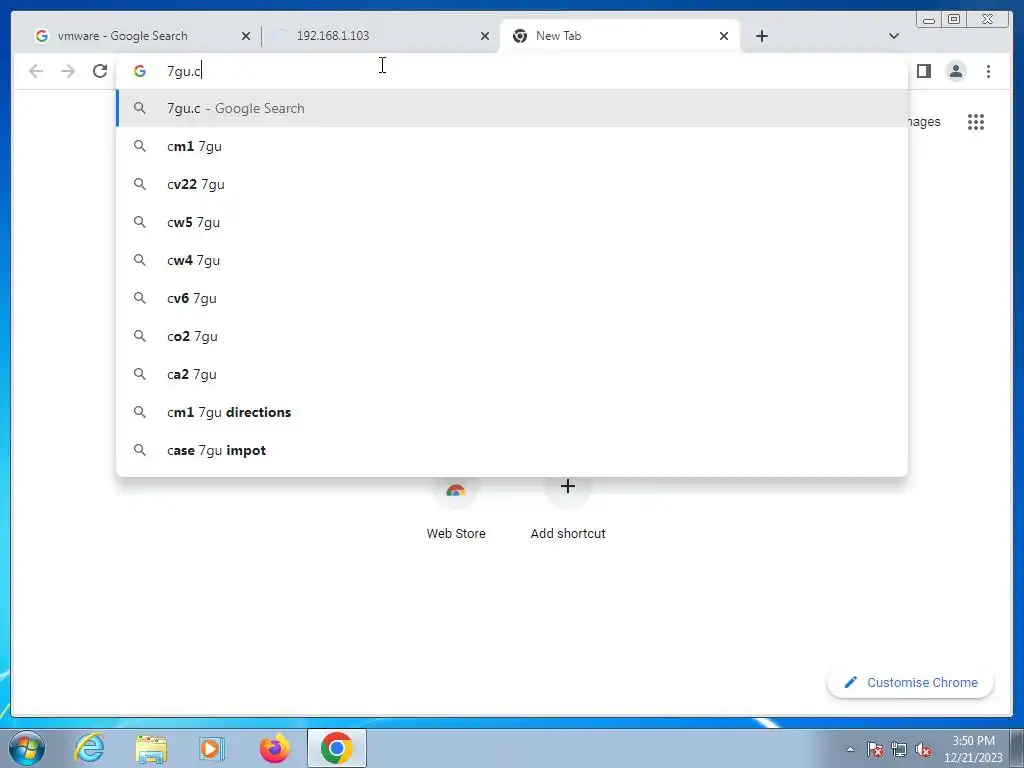Click the Chrome taskbar icon
This screenshot has width=1024, height=768.
tap(337, 748)
